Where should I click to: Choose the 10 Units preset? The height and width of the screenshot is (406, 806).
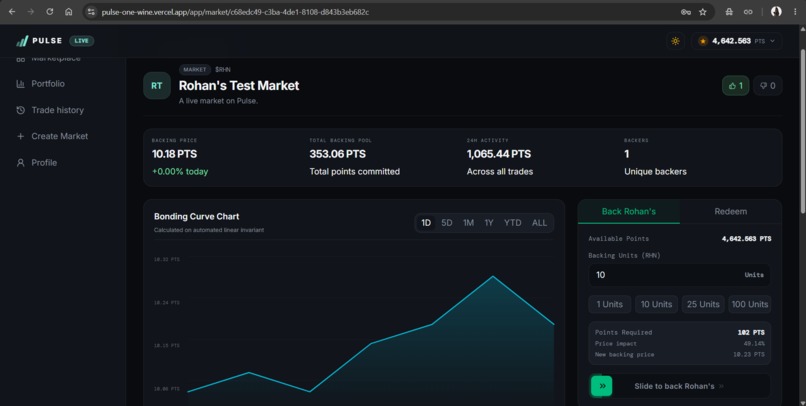tap(656, 304)
